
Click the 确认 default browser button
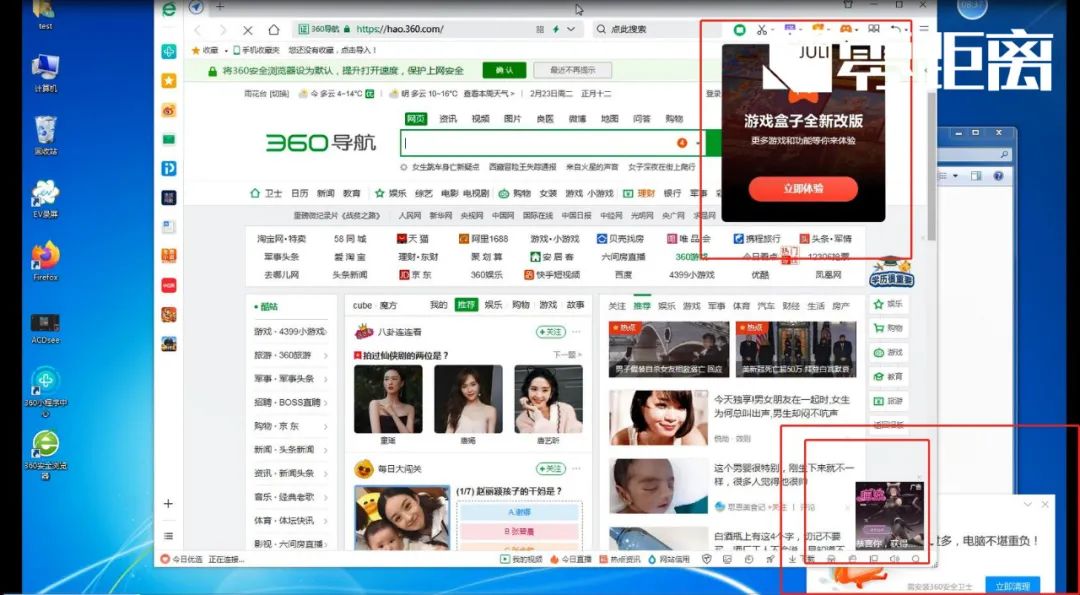[x=504, y=70]
